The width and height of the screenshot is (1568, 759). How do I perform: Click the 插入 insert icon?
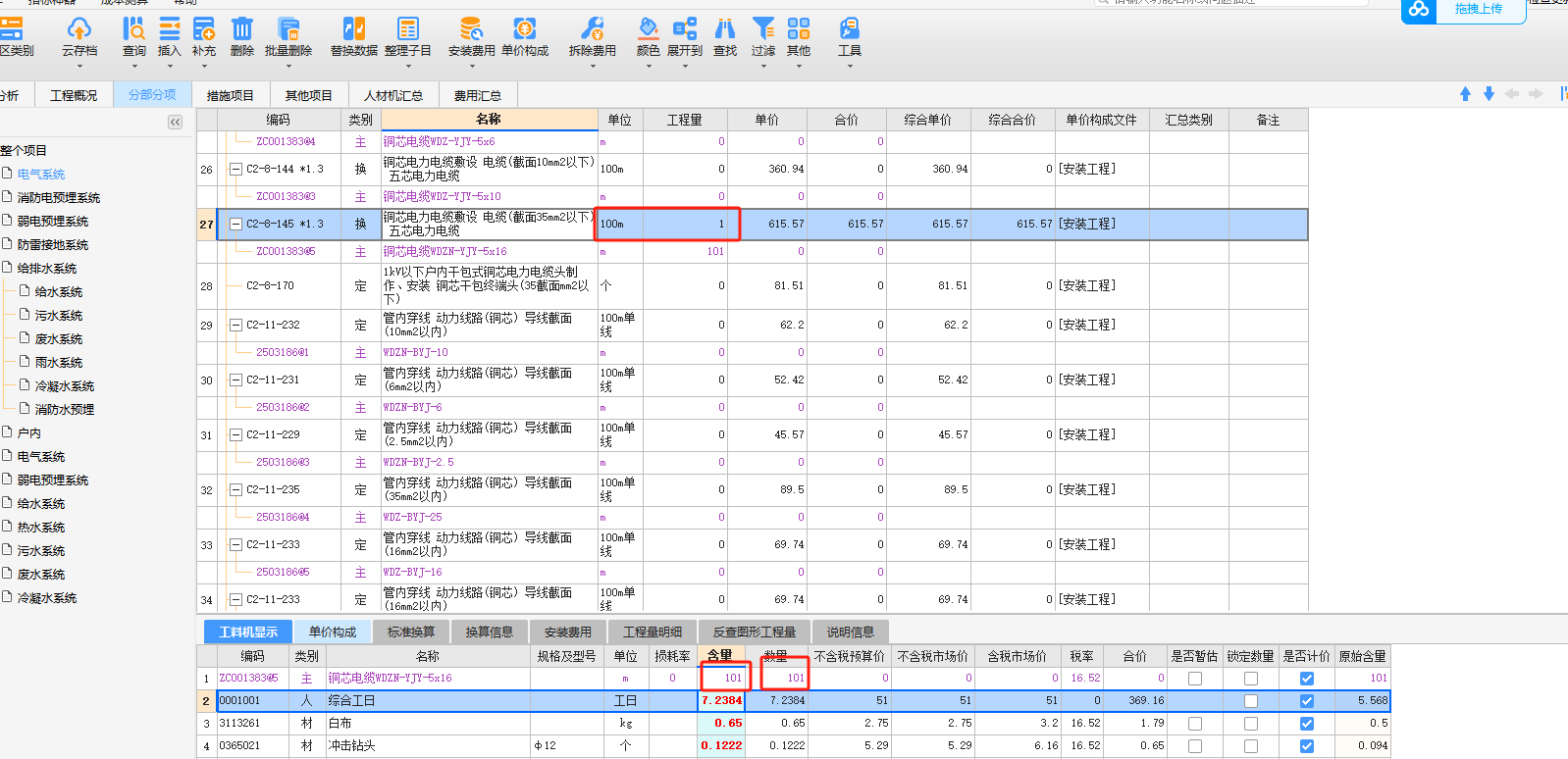[x=170, y=28]
